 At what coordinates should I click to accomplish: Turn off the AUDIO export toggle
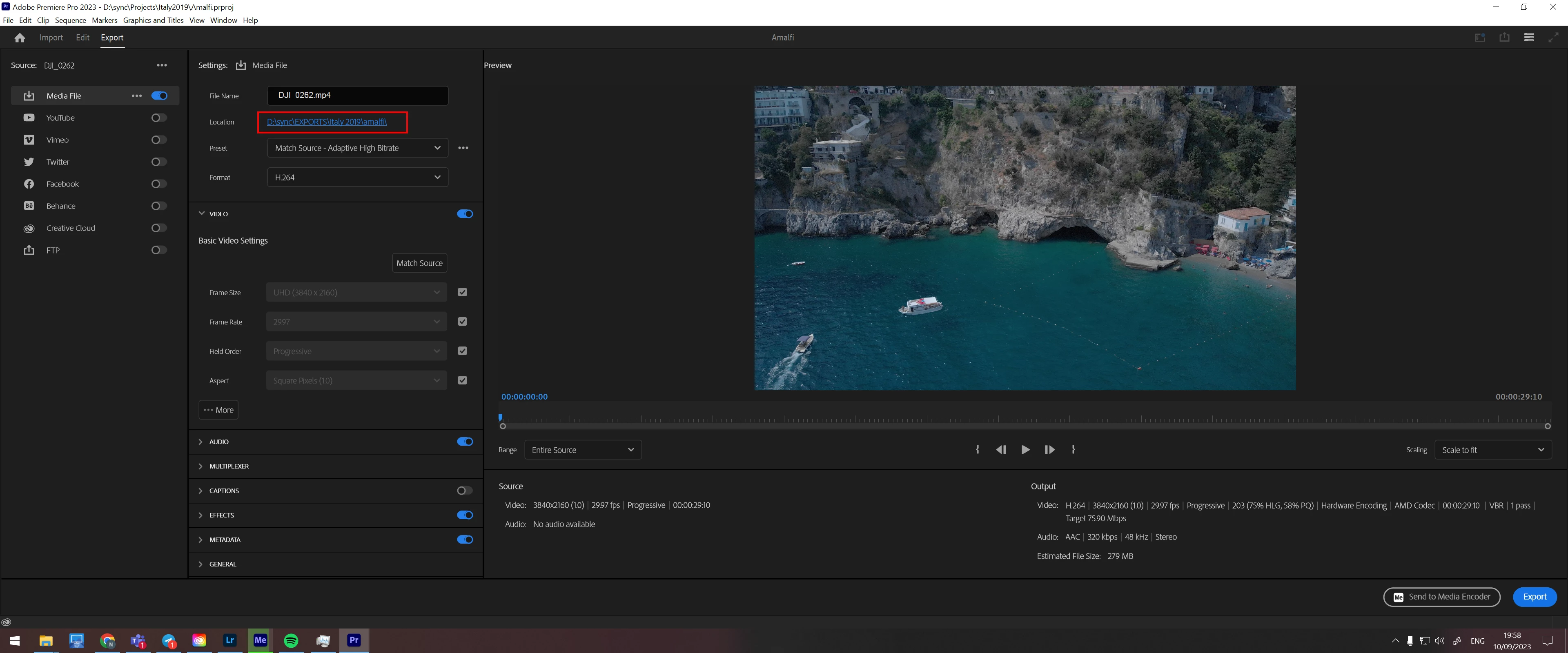pyautogui.click(x=464, y=442)
